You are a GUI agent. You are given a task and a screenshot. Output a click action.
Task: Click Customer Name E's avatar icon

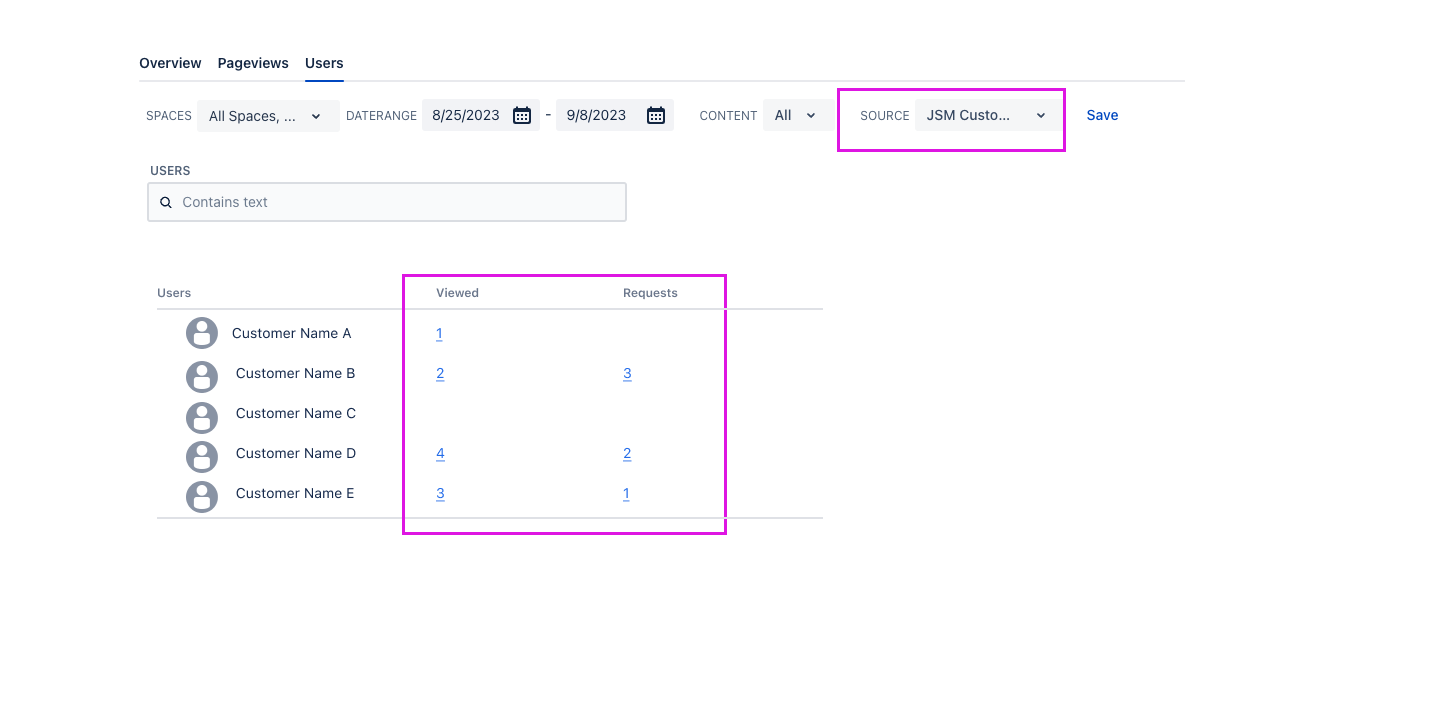(202, 497)
